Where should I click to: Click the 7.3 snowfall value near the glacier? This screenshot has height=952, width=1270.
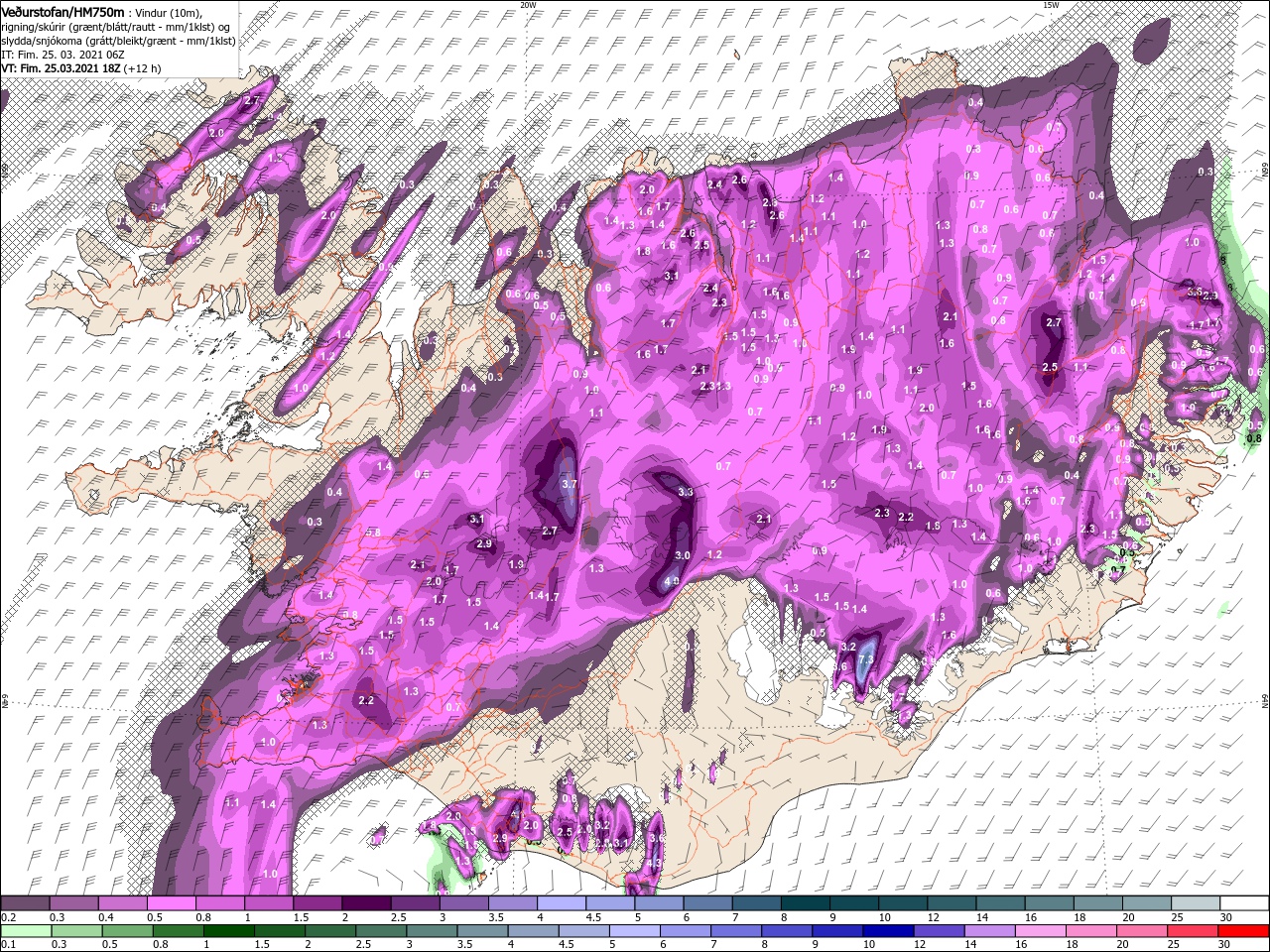coord(866,659)
